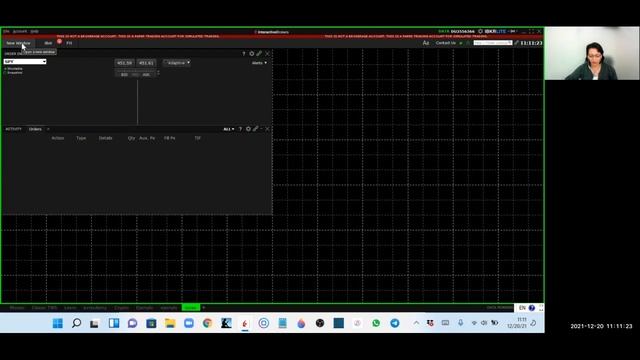Click the presenter webcam thumbnail
The image size is (640, 360).
(x=592, y=53)
